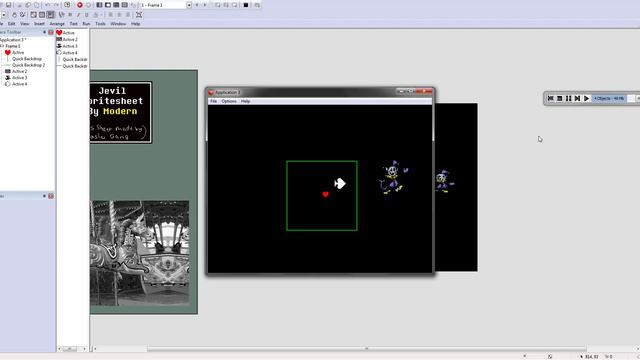This screenshot has width=640, height=360.
Task: Close the lower-left docked panel
Action: tap(51, 196)
